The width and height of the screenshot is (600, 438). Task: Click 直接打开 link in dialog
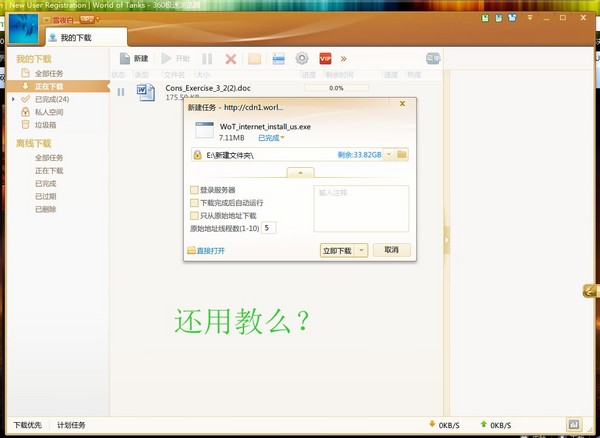(x=210, y=251)
